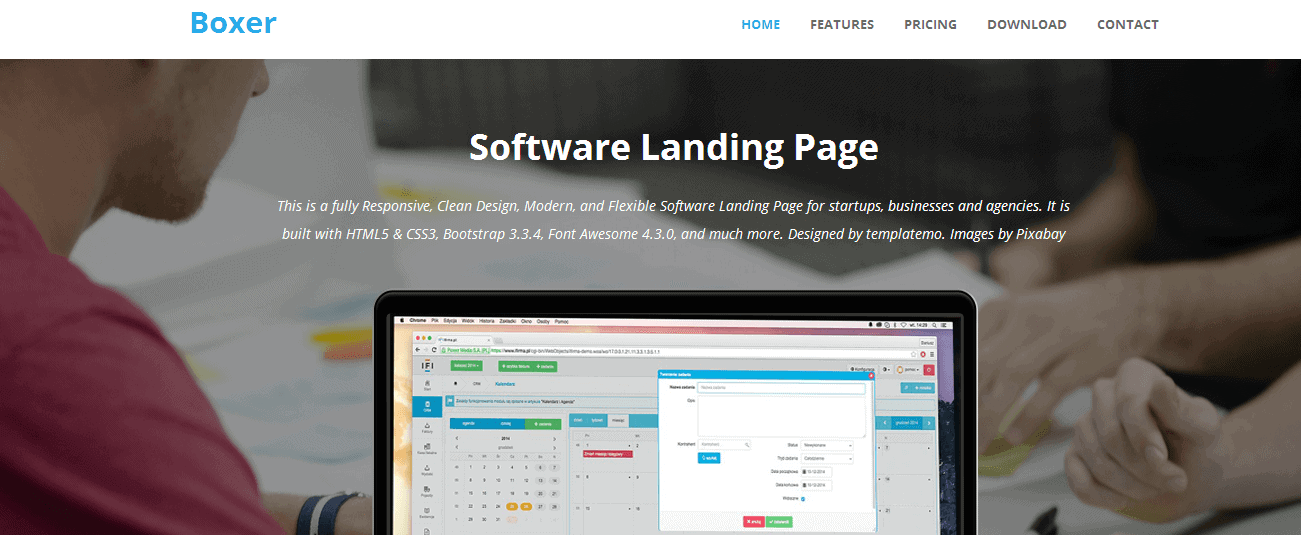
Task: Expand the Typ zadania dropdown
Action: click(x=827, y=459)
